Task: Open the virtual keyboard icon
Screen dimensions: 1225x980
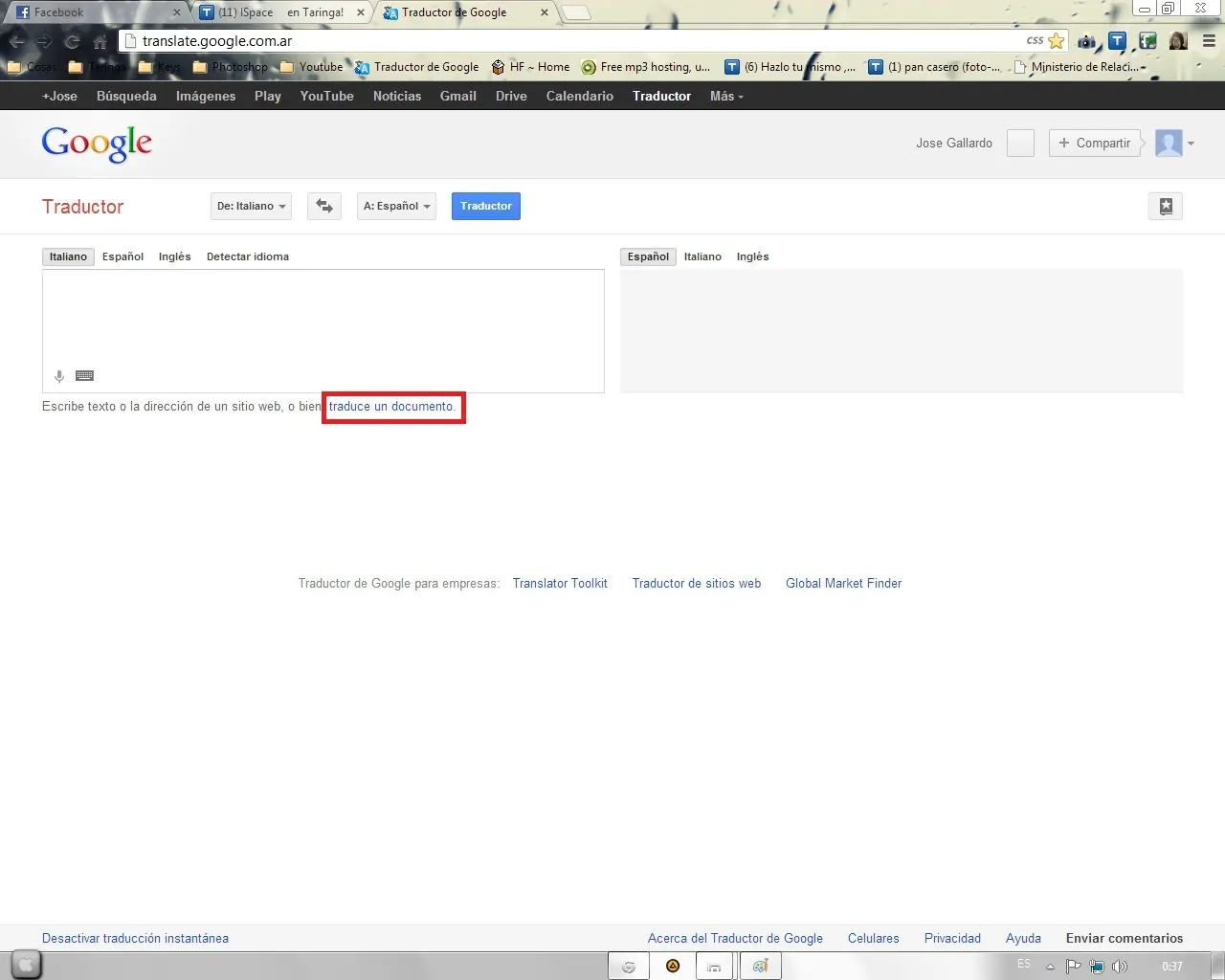Action: pyautogui.click(x=84, y=376)
